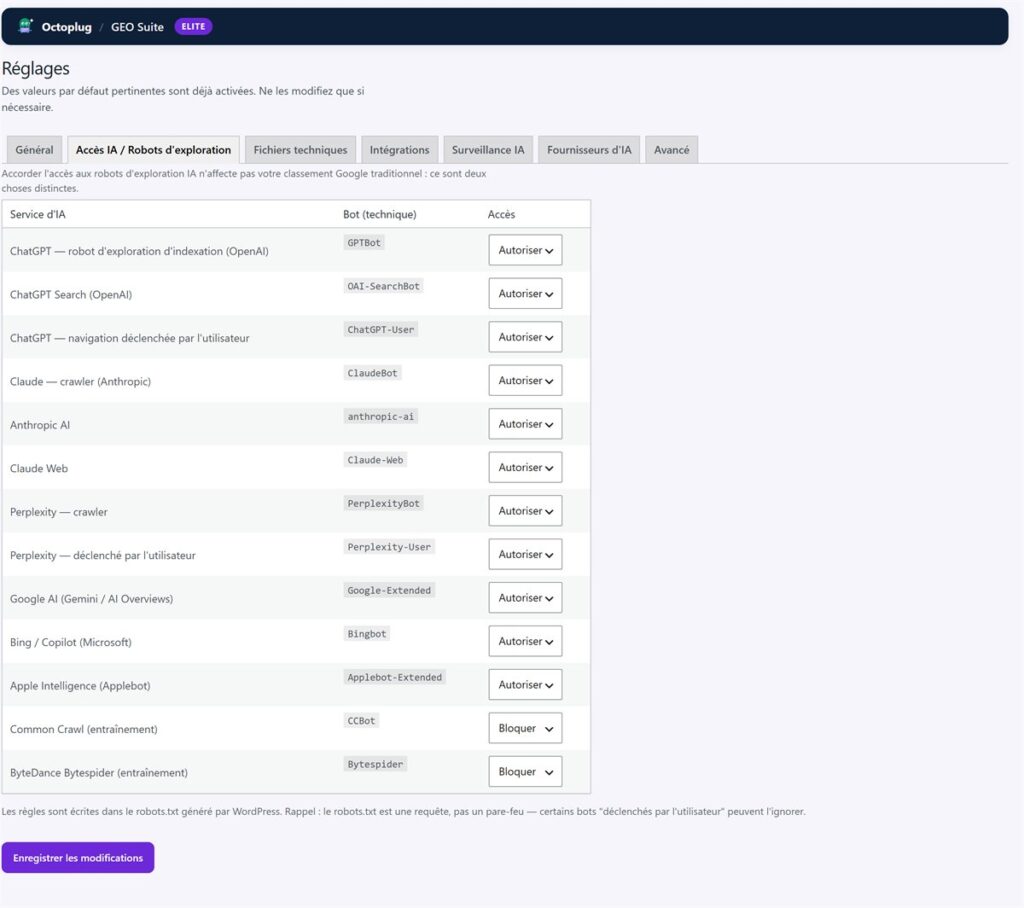Image resolution: width=1024 pixels, height=908 pixels.
Task: Open access dropdown for GPTBot
Action: 525,250
